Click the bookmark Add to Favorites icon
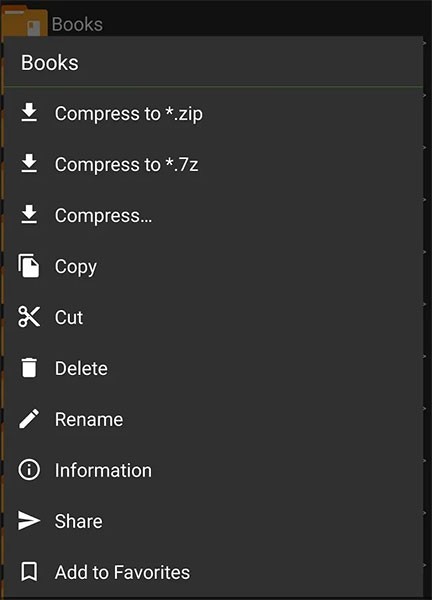432x600 pixels. pos(29,572)
